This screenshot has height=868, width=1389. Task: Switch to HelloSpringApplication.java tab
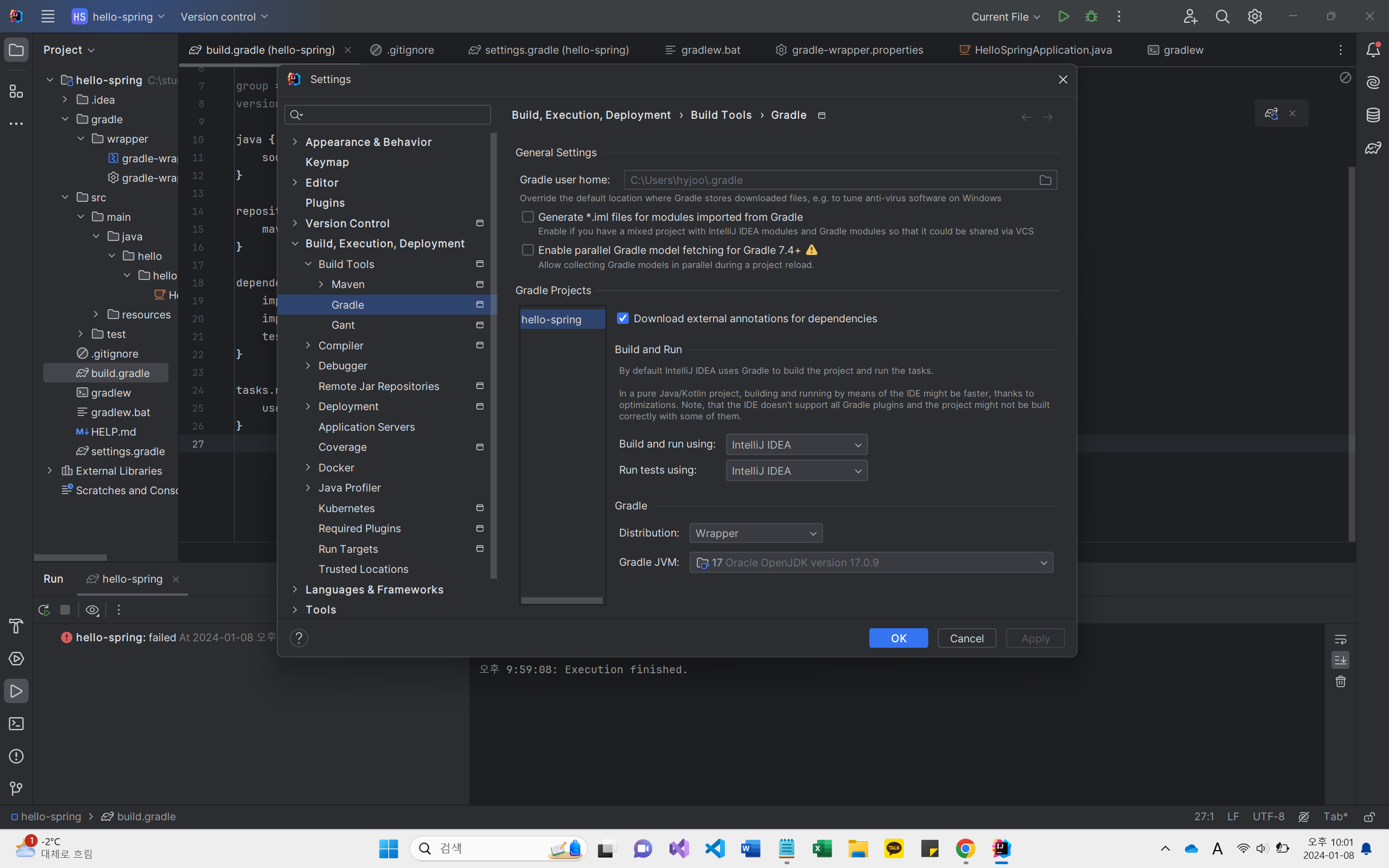(x=1035, y=50)
